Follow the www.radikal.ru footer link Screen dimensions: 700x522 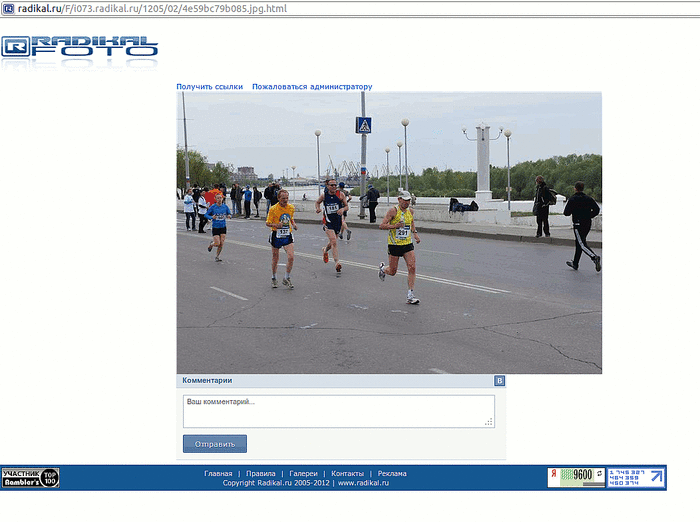click(x=363, y=483)
